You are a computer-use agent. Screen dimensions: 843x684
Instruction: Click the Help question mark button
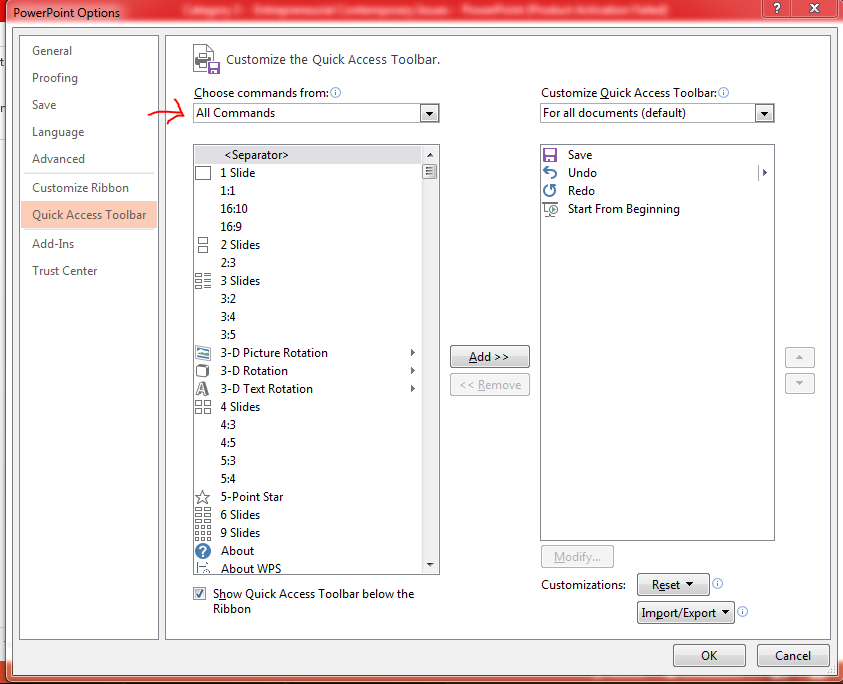point(777,8)
